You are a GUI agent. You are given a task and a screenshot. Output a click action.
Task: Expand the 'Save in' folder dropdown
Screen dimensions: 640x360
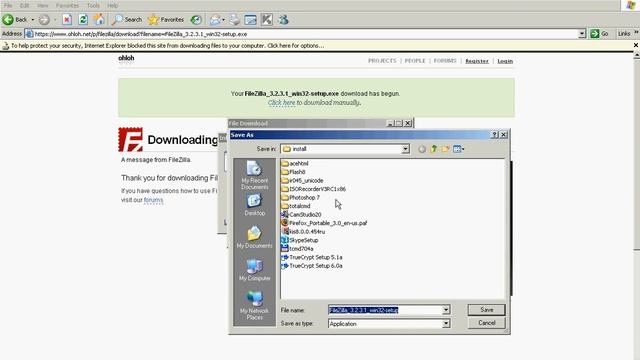point(405,149)
